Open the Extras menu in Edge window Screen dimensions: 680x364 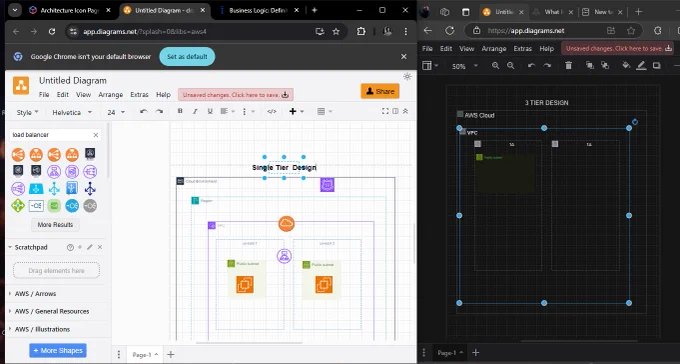click(x=523, y=49)
